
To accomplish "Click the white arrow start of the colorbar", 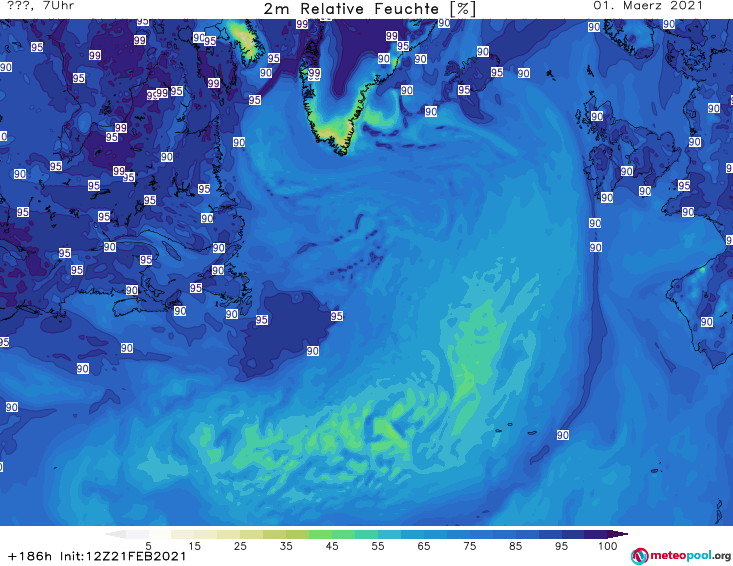I will click(115, 534).
